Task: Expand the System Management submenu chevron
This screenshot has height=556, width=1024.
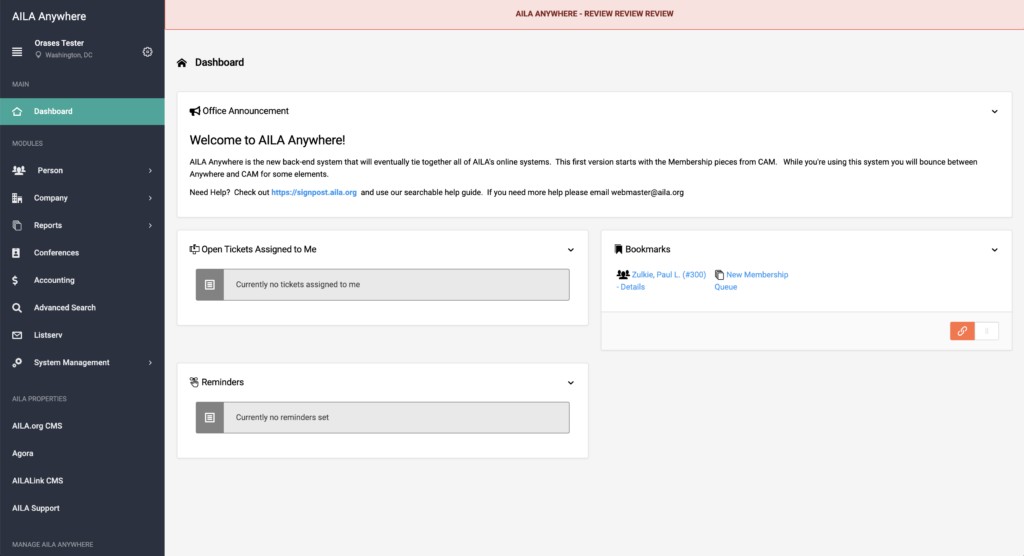Action: click(150, 363)
